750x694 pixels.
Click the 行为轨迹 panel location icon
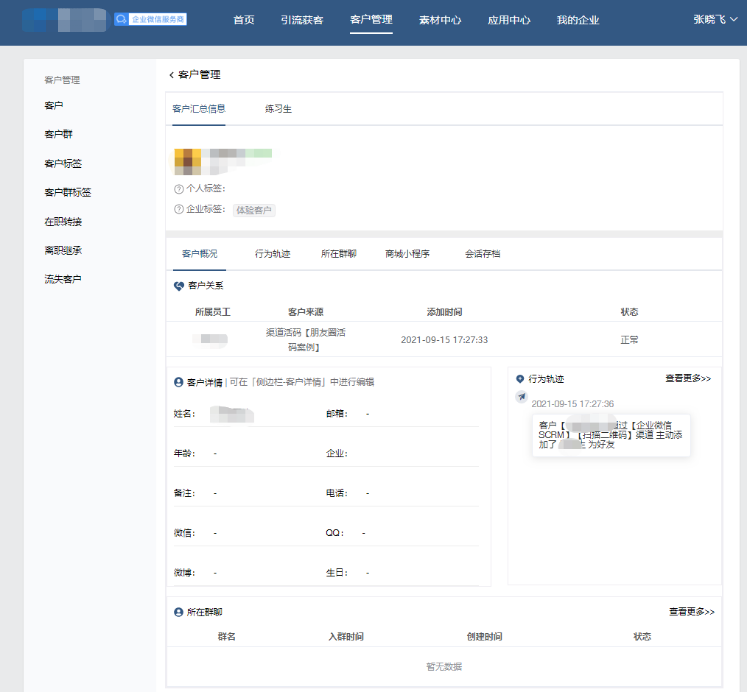(520, 379)
